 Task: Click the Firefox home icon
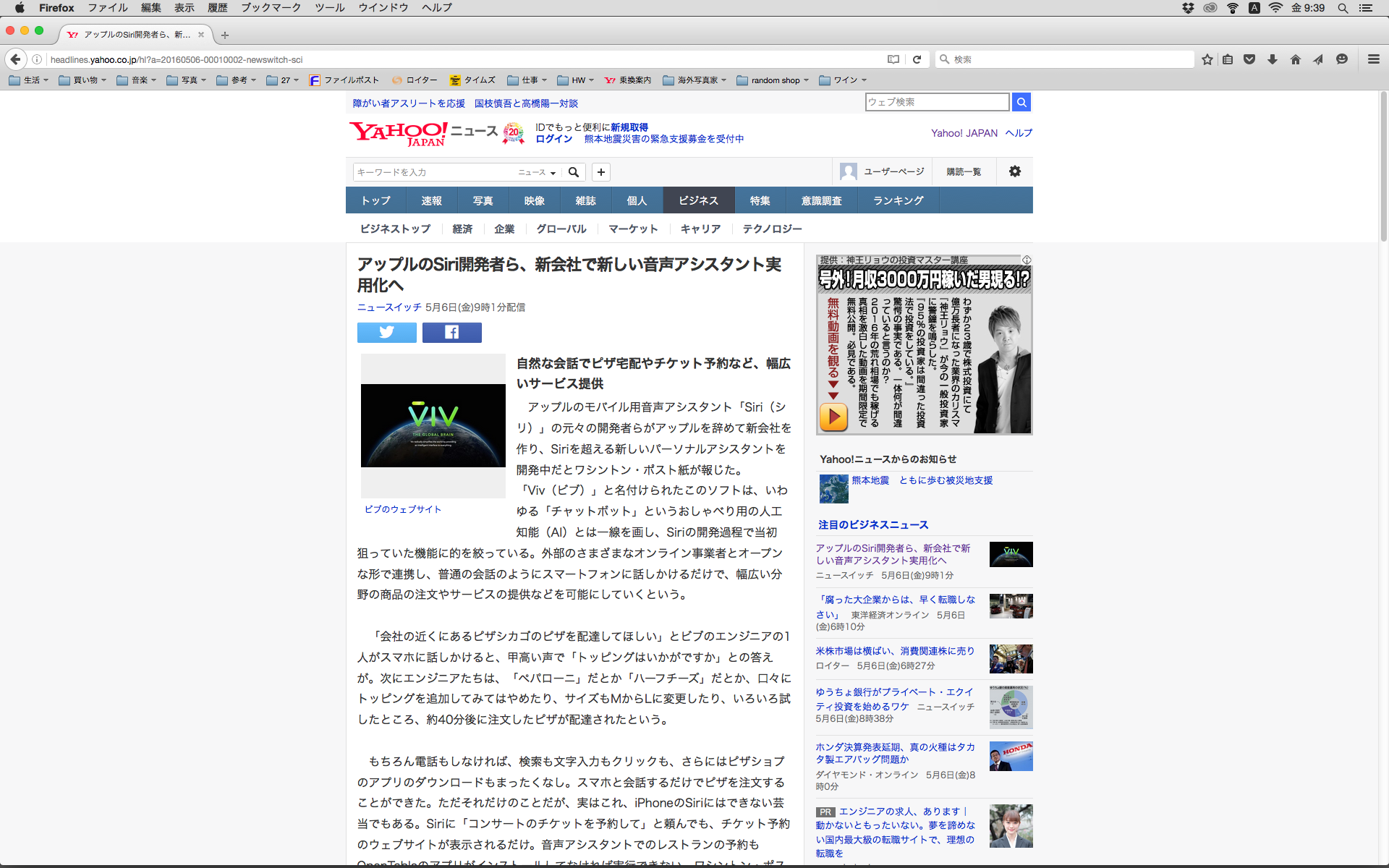[1295, 59]
